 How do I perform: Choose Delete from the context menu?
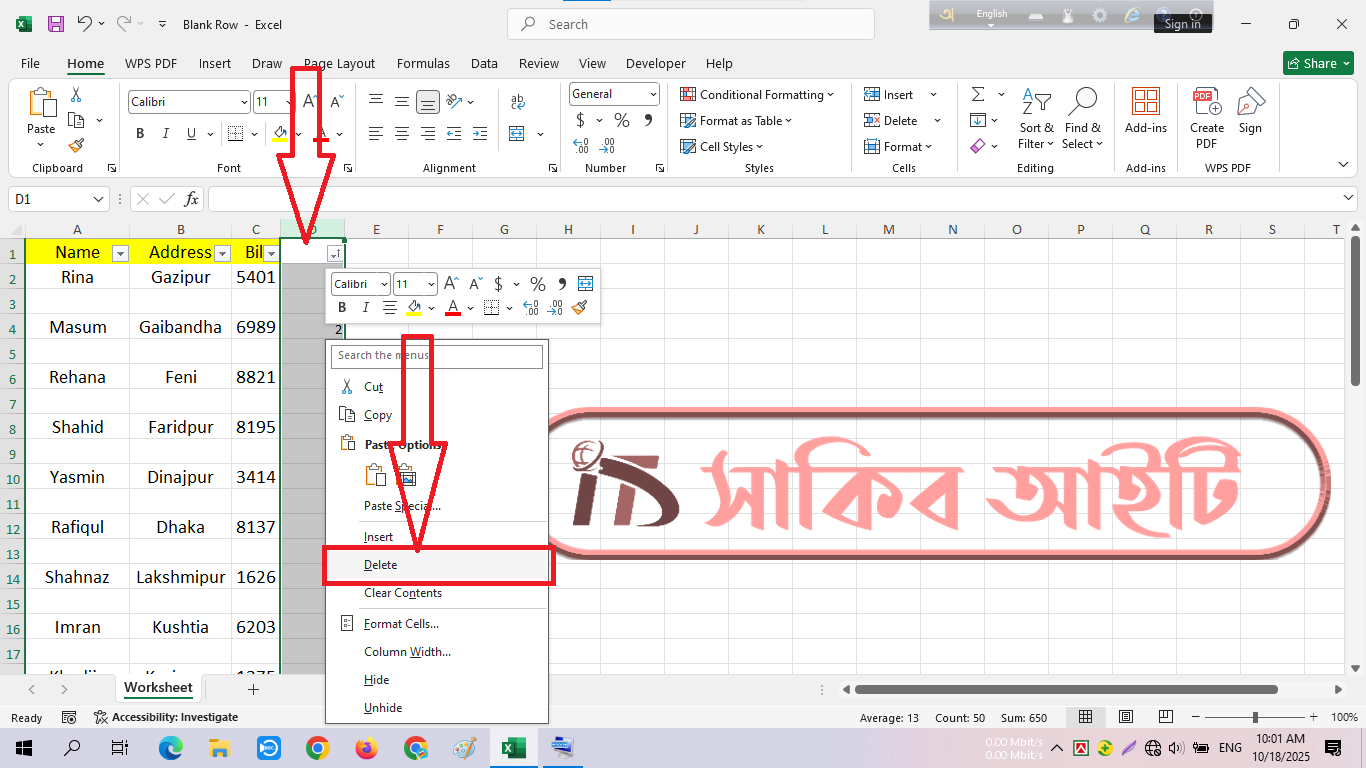[380, 565]
